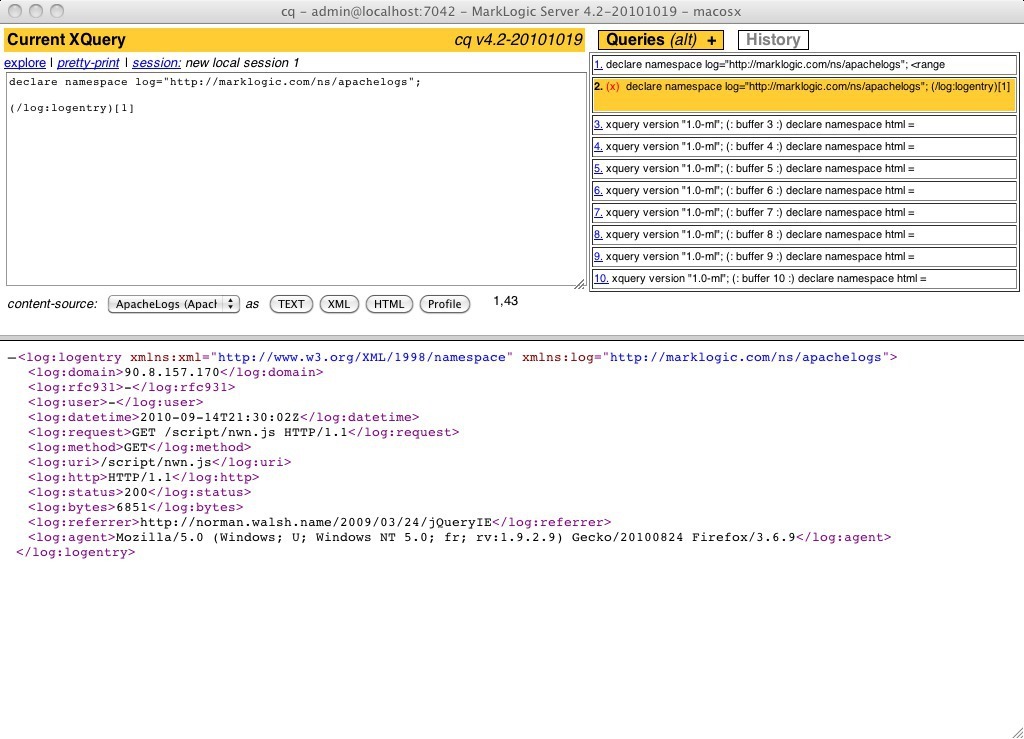
Task: Click the Profile button
Action: tap(445, 304)
